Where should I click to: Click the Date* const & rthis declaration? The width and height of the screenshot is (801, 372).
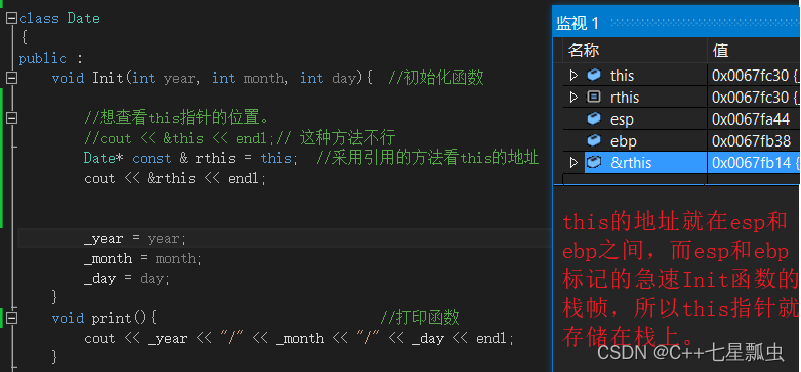pos(191,158)
